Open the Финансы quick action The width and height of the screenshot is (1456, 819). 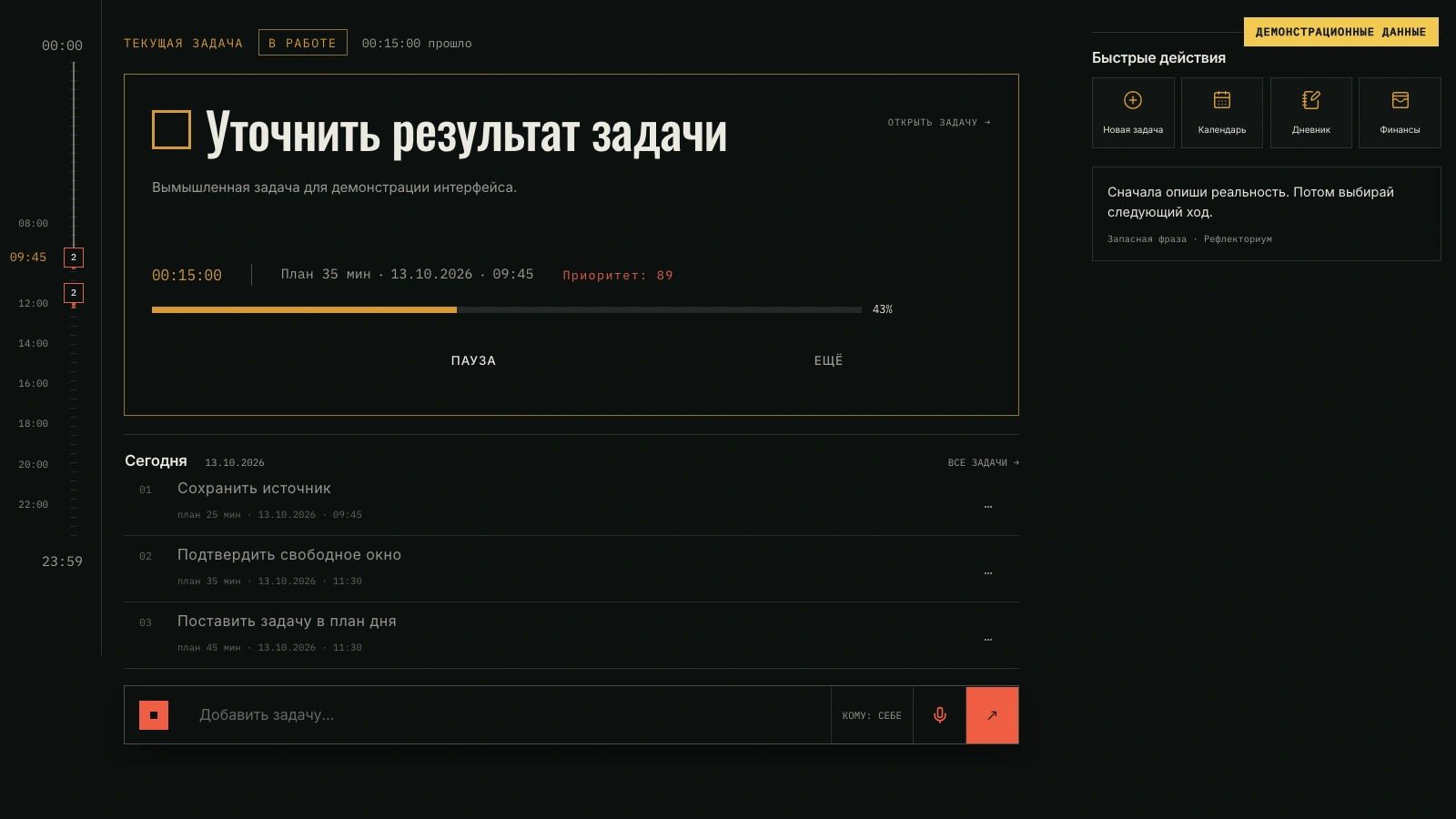click(x=1400, y=113)
